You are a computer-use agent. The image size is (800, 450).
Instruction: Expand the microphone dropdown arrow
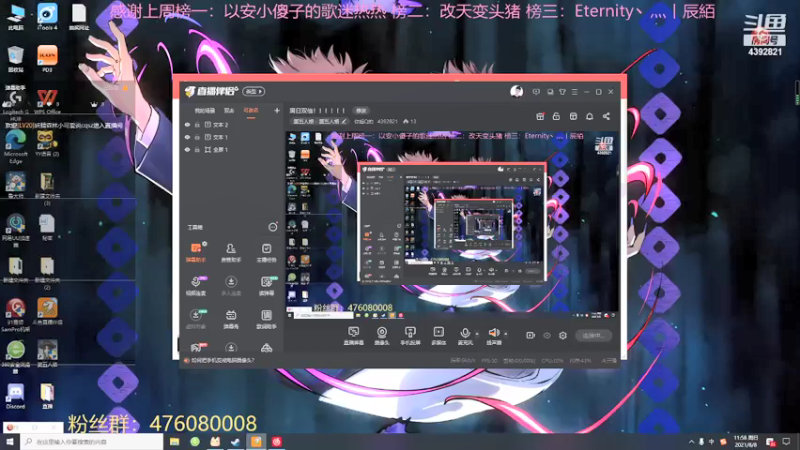coord(477,334)
